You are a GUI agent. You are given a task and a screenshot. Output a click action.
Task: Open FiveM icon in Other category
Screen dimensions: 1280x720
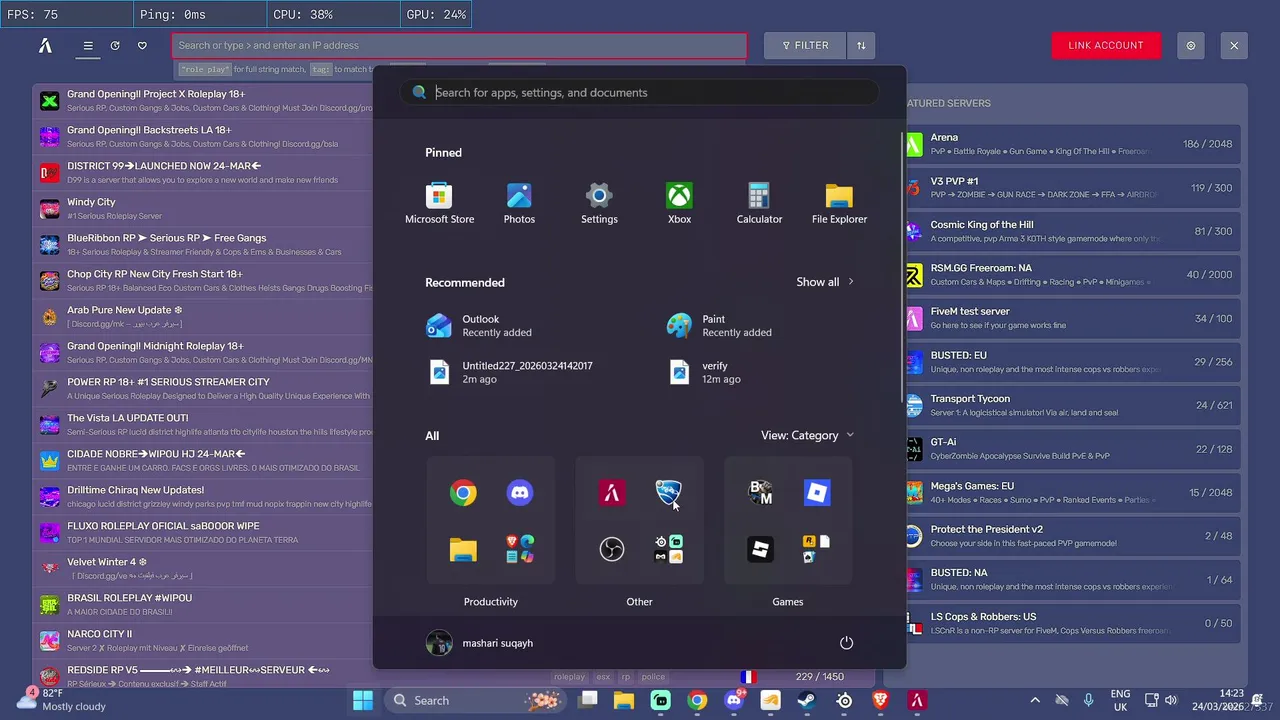click(612, 492)
